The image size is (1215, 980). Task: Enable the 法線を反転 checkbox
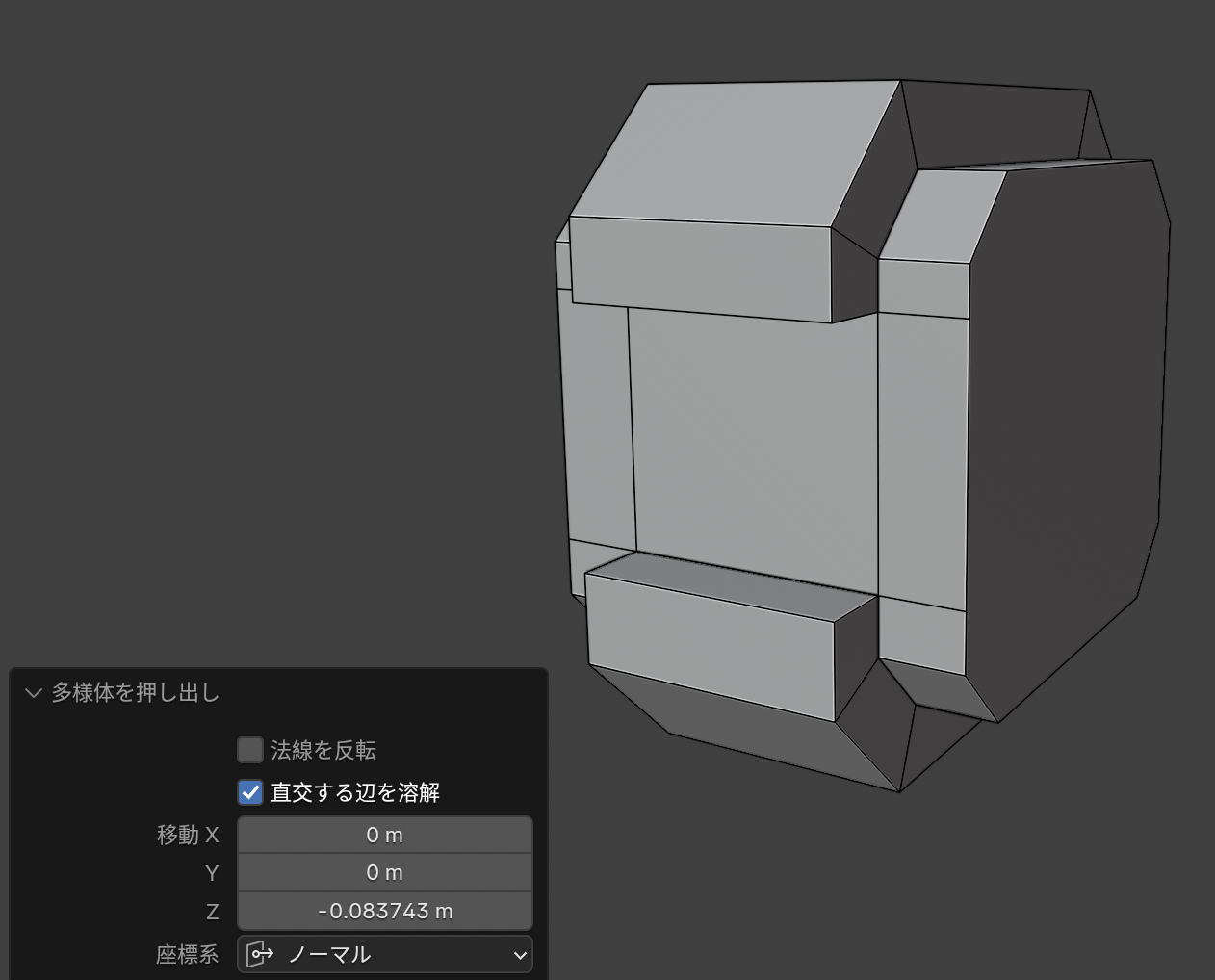250,750
